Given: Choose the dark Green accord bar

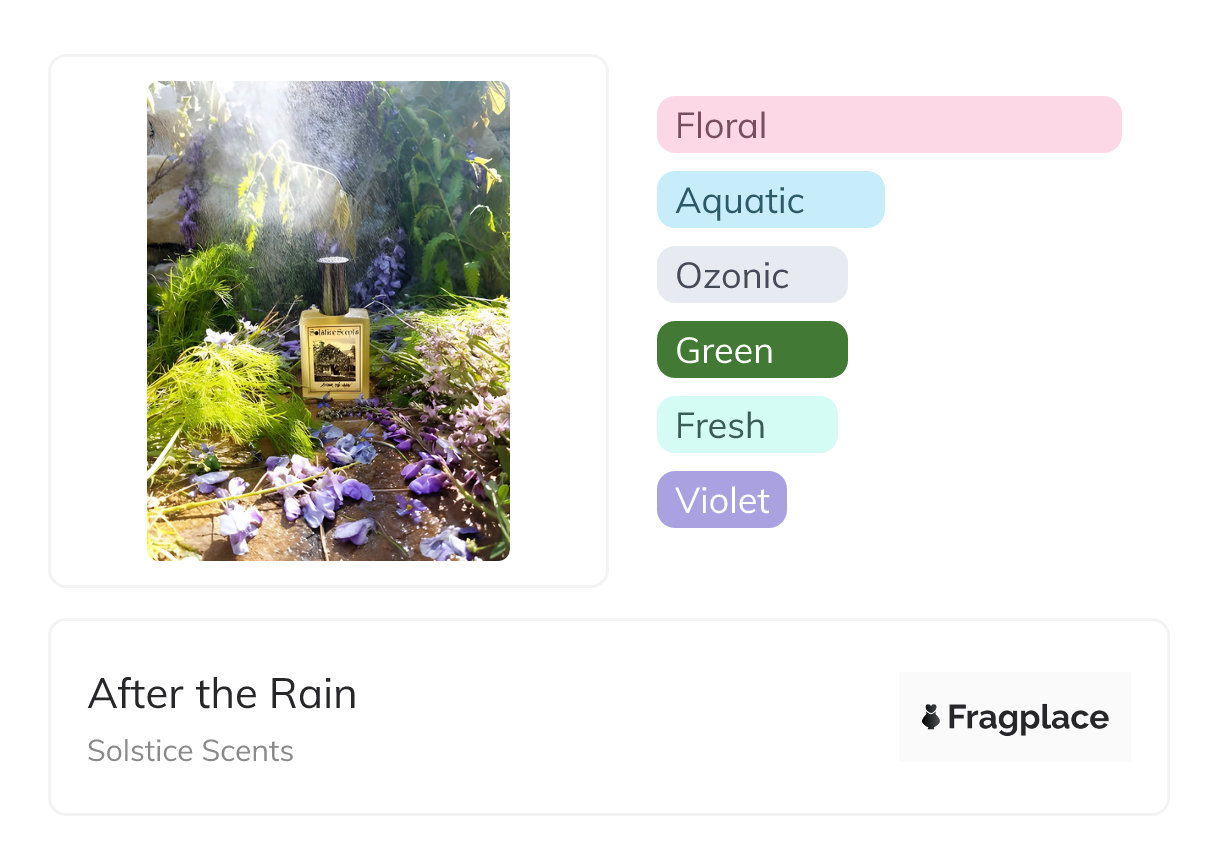Looking at the screenshot, I should click(751, 350).
